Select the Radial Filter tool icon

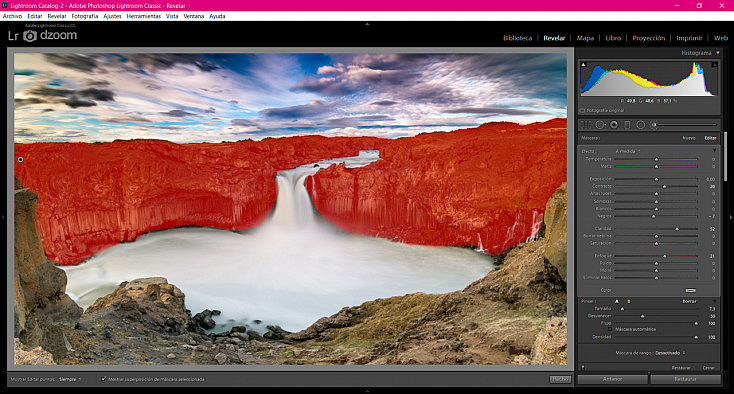pos(641,125)
